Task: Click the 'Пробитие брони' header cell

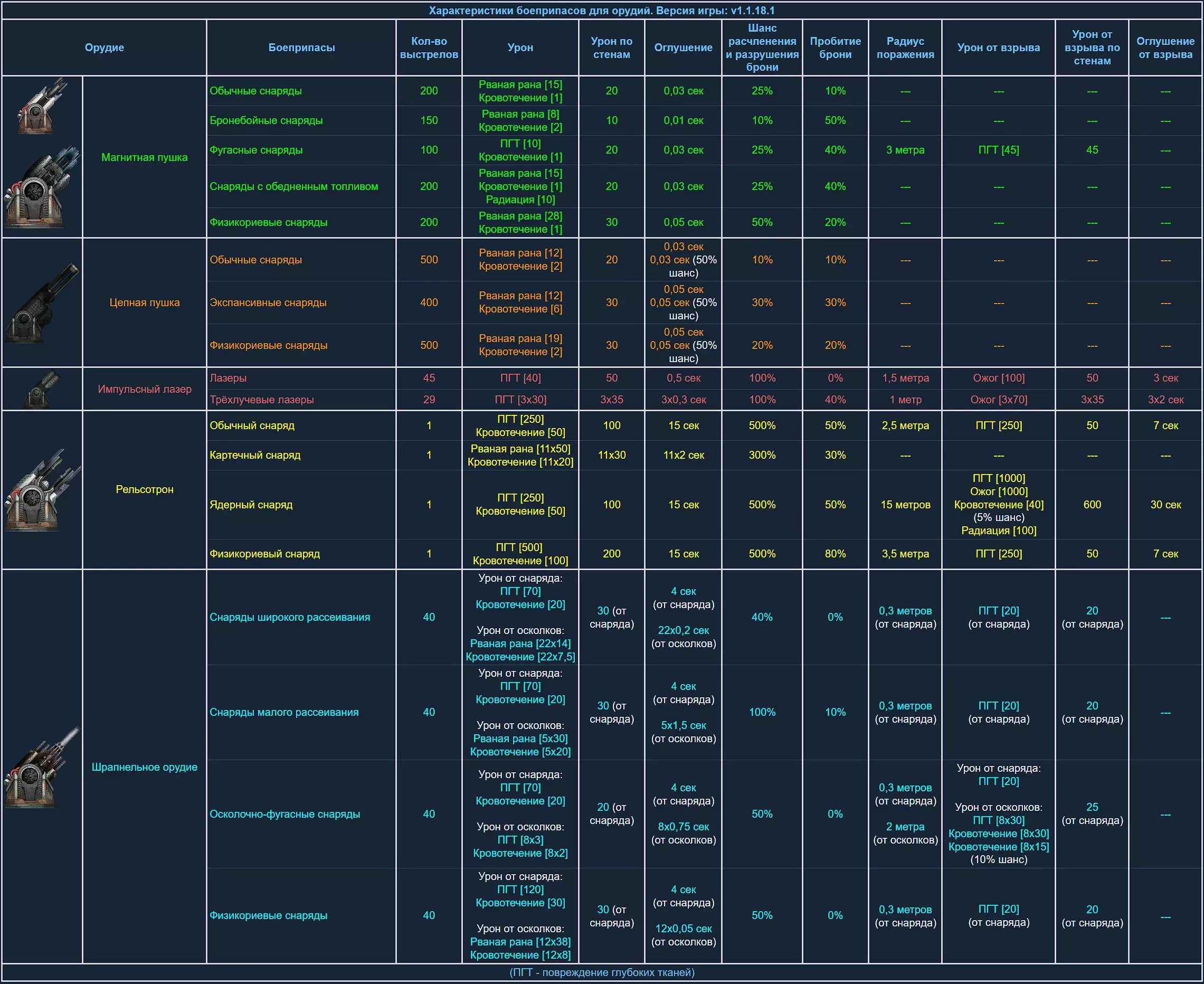Action: [x=835, y=48]
